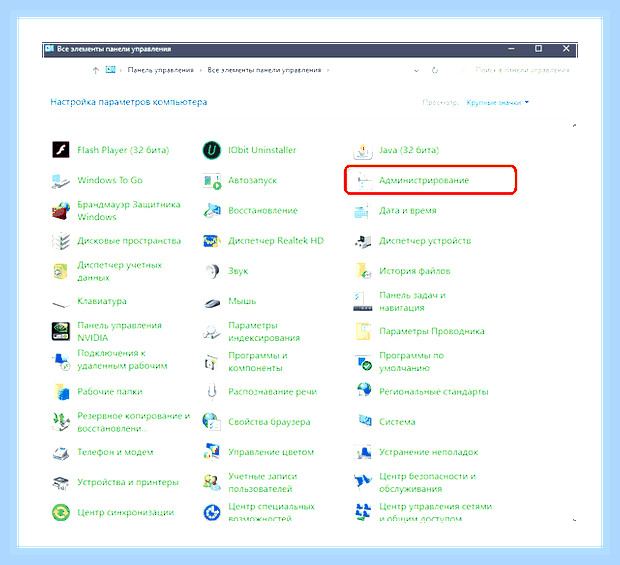Click the control panel search field
620x565 pixels.
point(516,70)
